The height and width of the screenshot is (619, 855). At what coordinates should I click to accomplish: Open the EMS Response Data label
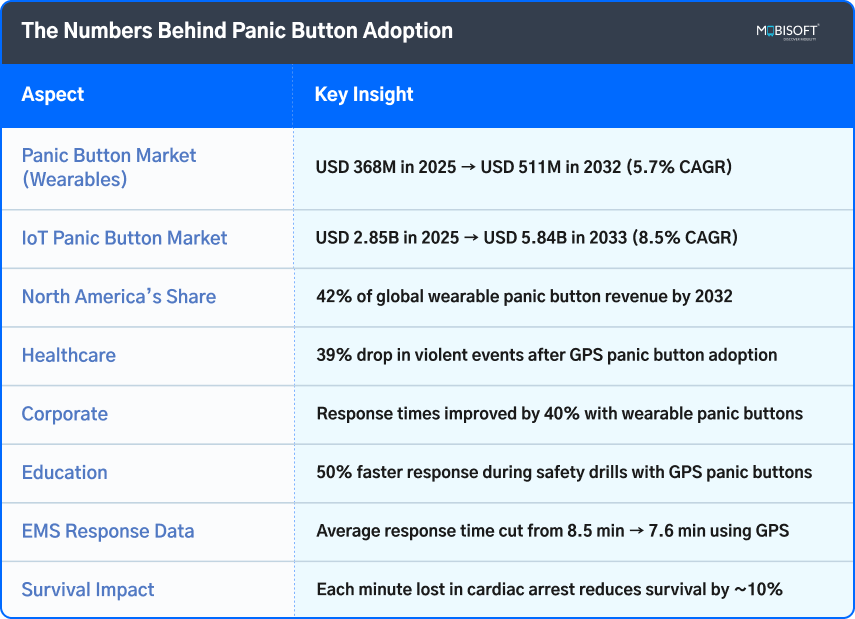click(x=108, y=531)
